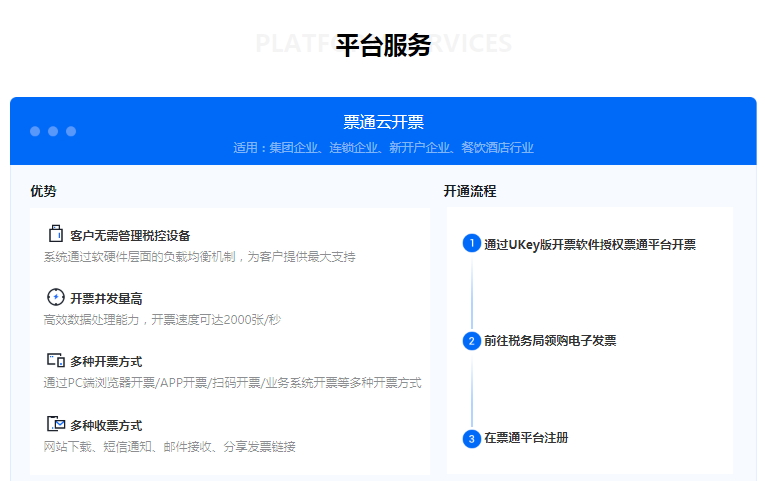Select the 票通云开票 header title
This screenshot has width=765, height=481.
[383, 122]
